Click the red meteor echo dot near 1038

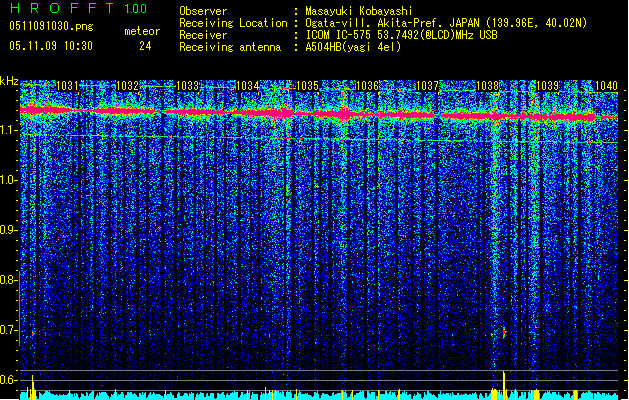(504, 332)
